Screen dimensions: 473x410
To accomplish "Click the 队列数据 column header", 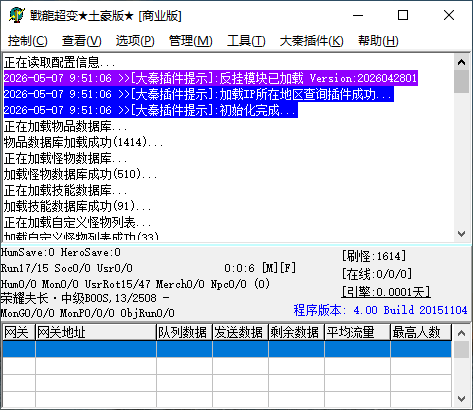I will click(x=184, y=332).
